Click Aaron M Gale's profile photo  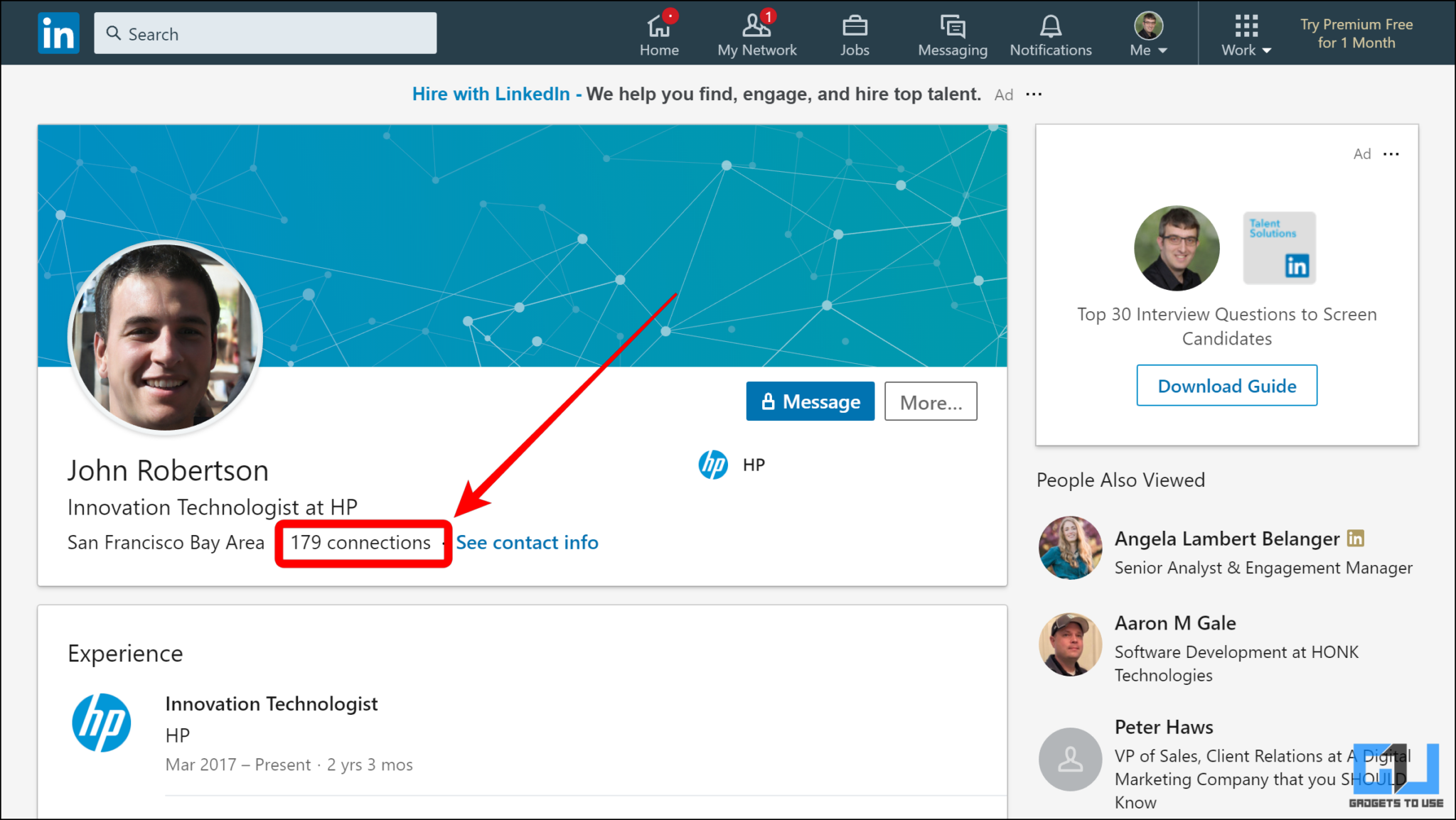(x=1070, y=645)
